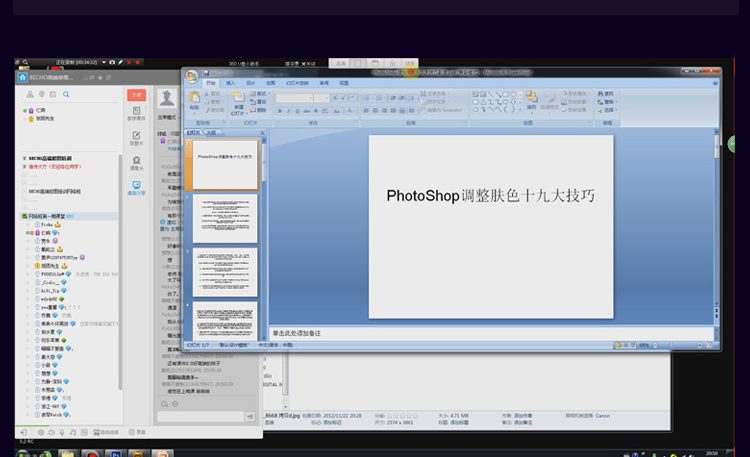Open the font size combo box
This screenshot has width=750, height=457.
pos(322,98)
